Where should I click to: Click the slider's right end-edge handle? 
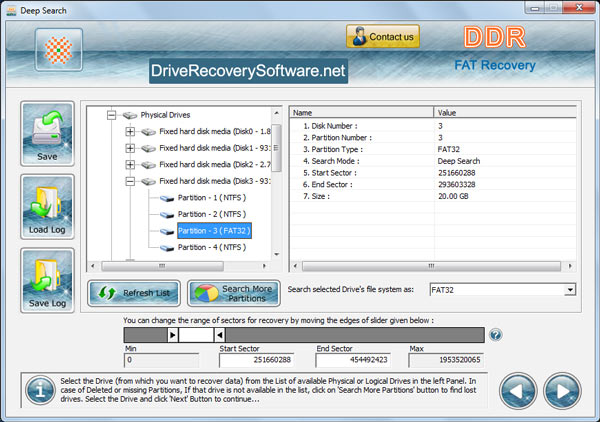219,335
